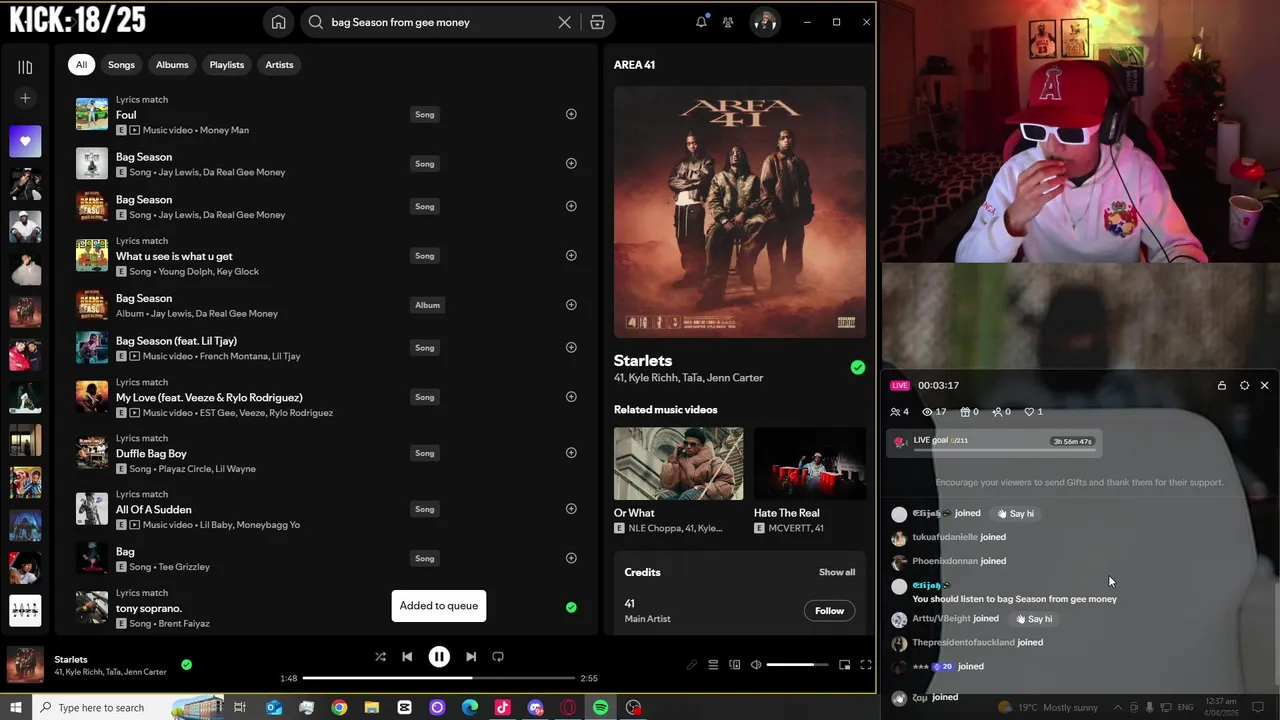This screenshot has height=720, width=1280.
Task: Adjust the volume slider
Action: click(797, 665)
